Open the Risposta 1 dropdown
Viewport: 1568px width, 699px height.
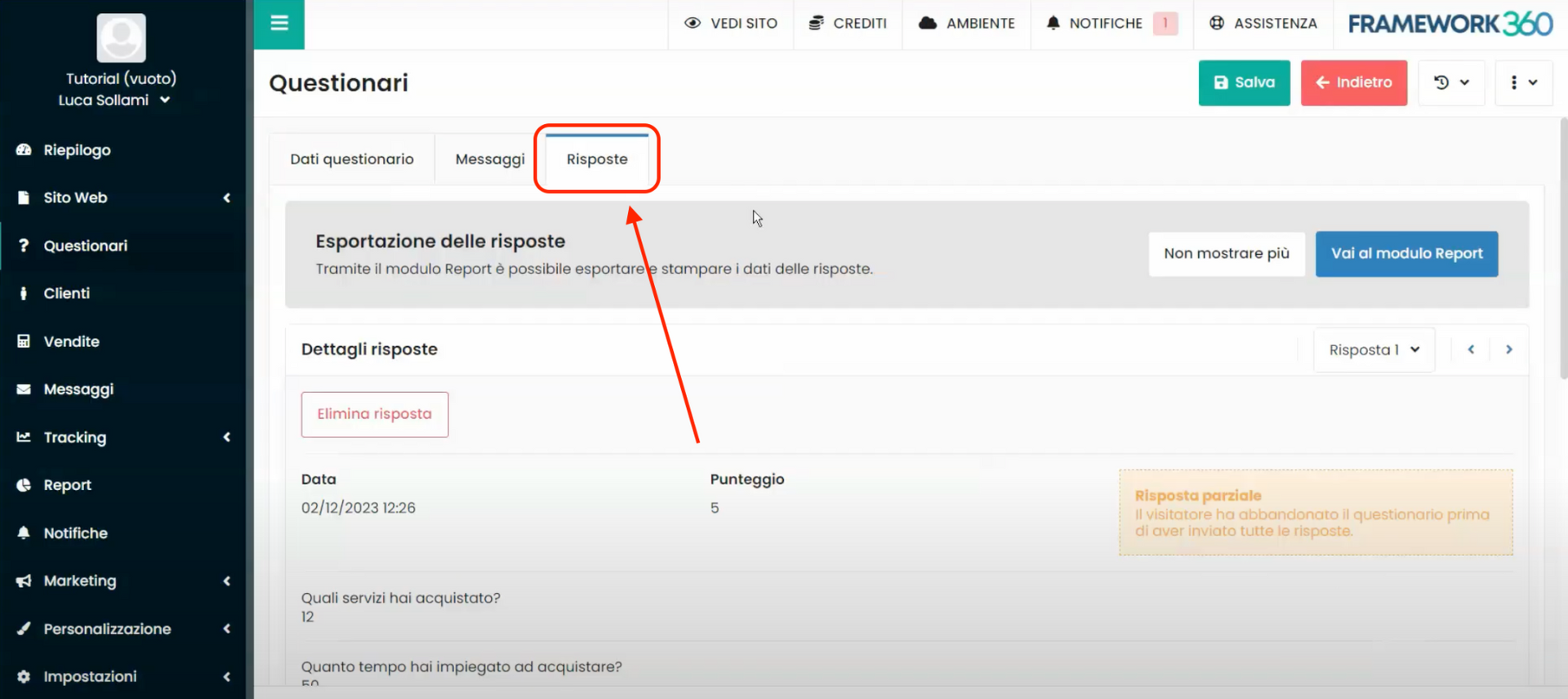[x=1374, y=349]
